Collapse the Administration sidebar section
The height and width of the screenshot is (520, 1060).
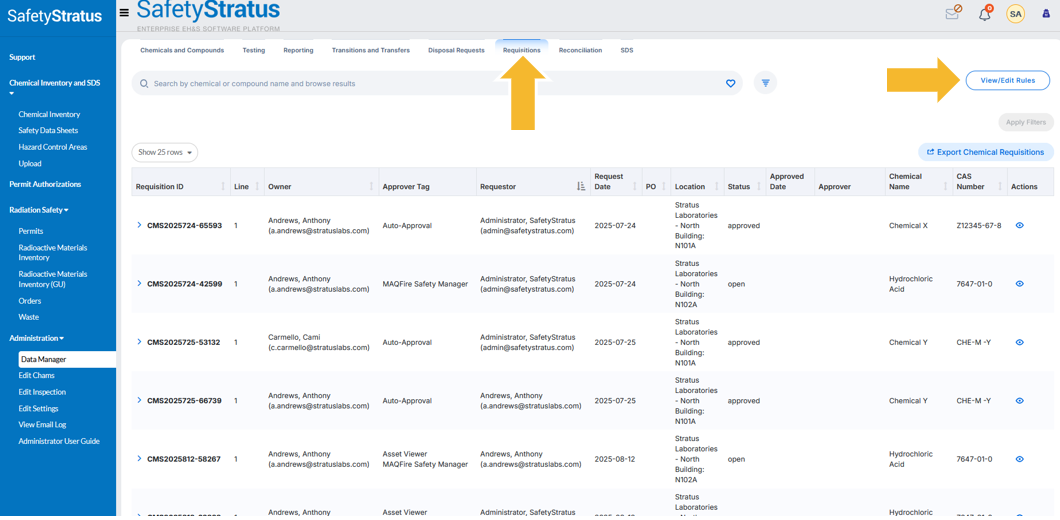(x=37, y=338)
